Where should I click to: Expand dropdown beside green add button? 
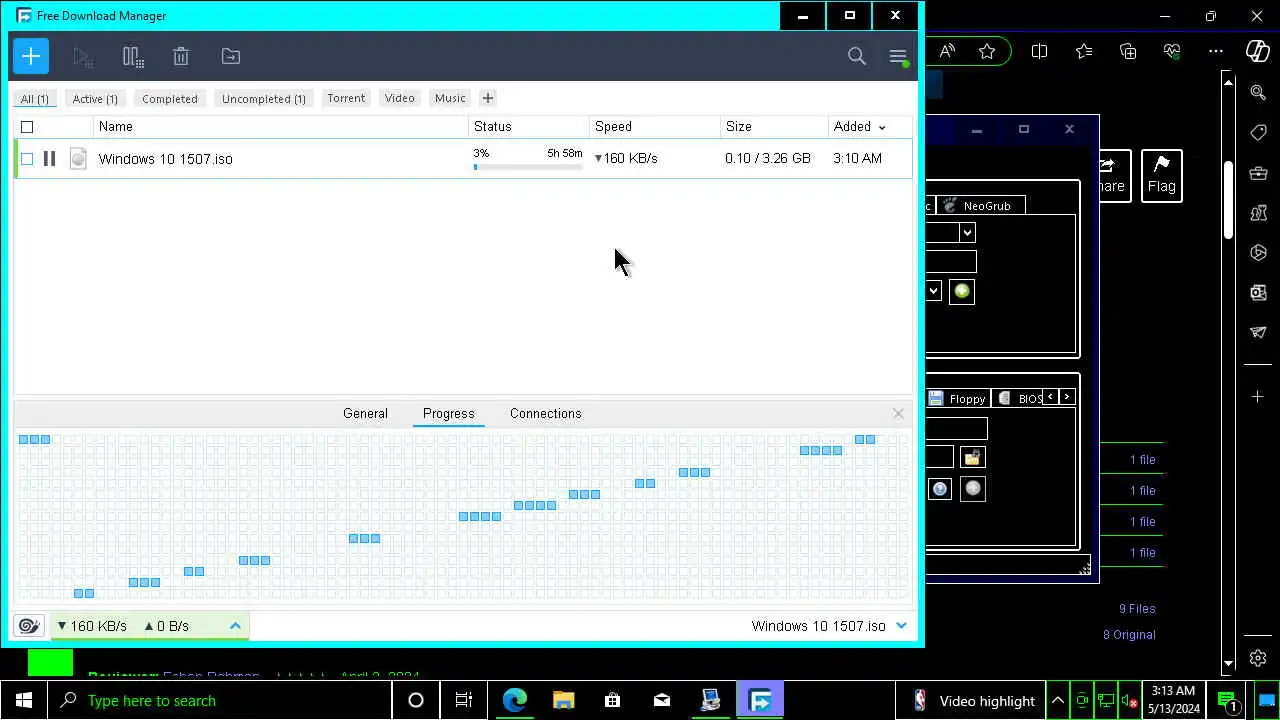pyautogui.click(x=933, y=291)
